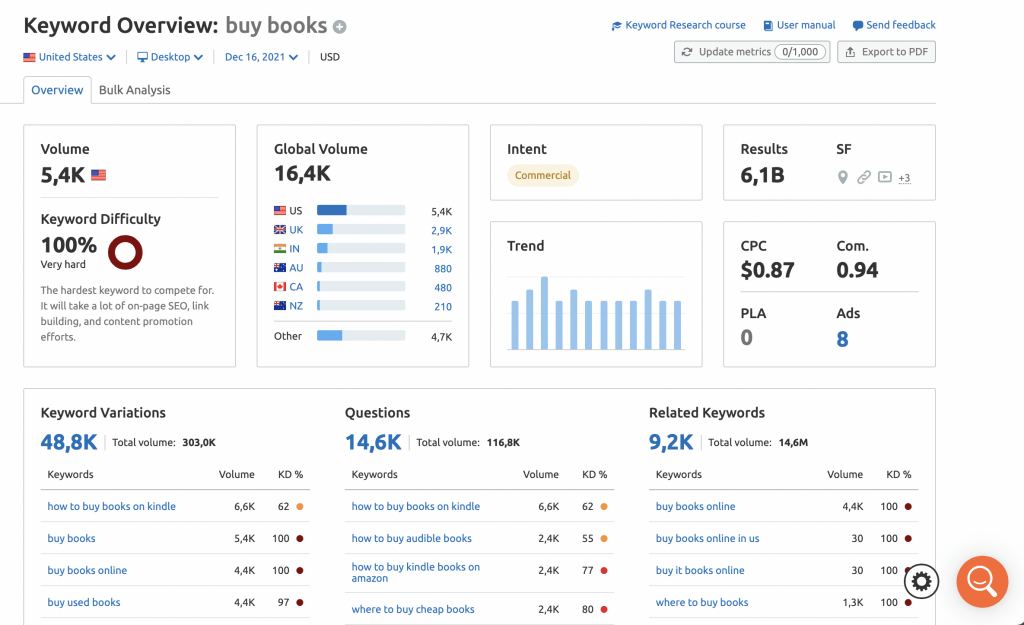Select the Overview tab
The height and width of the screenshot is (625, 1024).
pyautogui.click(x=57, y=90)
